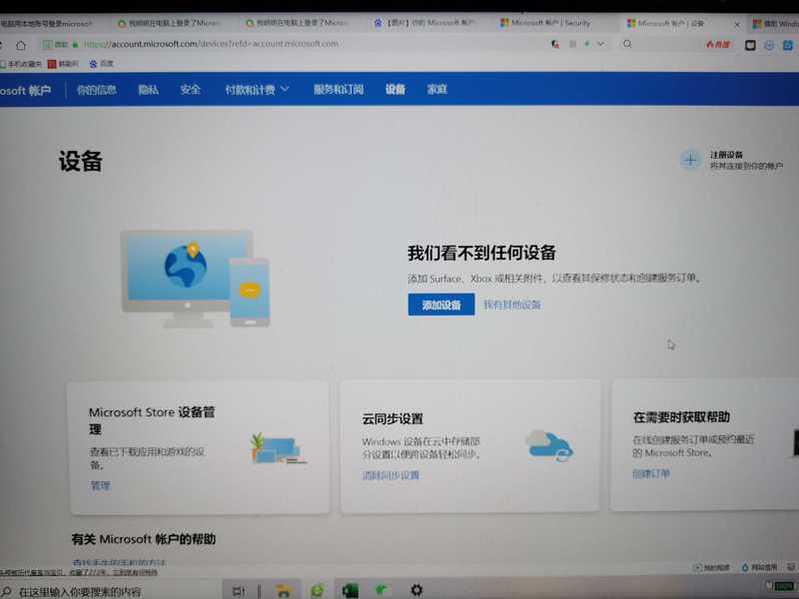Open the Settings gear on the taskbar
This screenshot has width=799, height=599.
(416, 590)
